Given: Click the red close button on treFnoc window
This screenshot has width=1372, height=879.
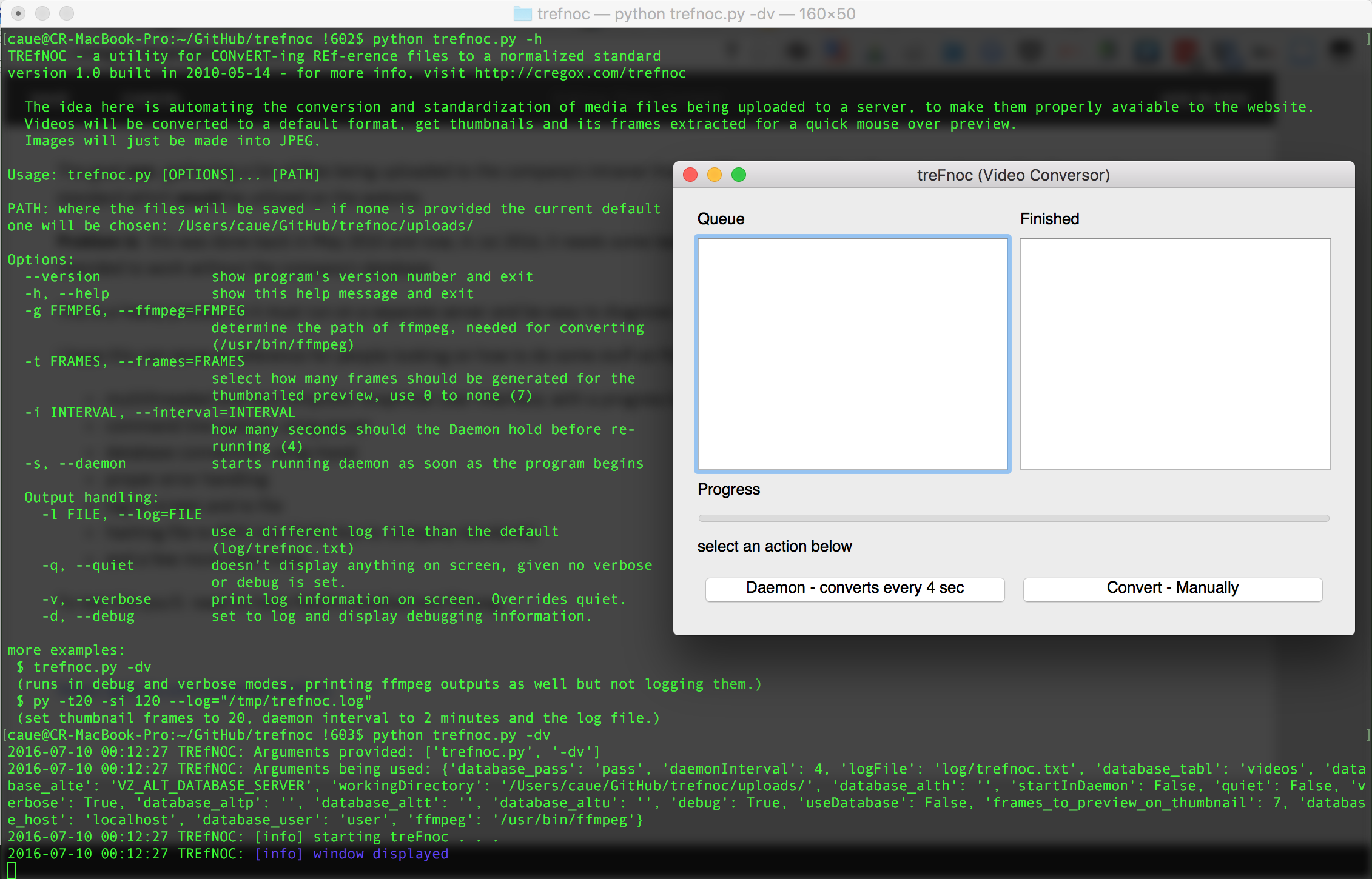Looking at the screenshot, I should [x=690, y=175].
